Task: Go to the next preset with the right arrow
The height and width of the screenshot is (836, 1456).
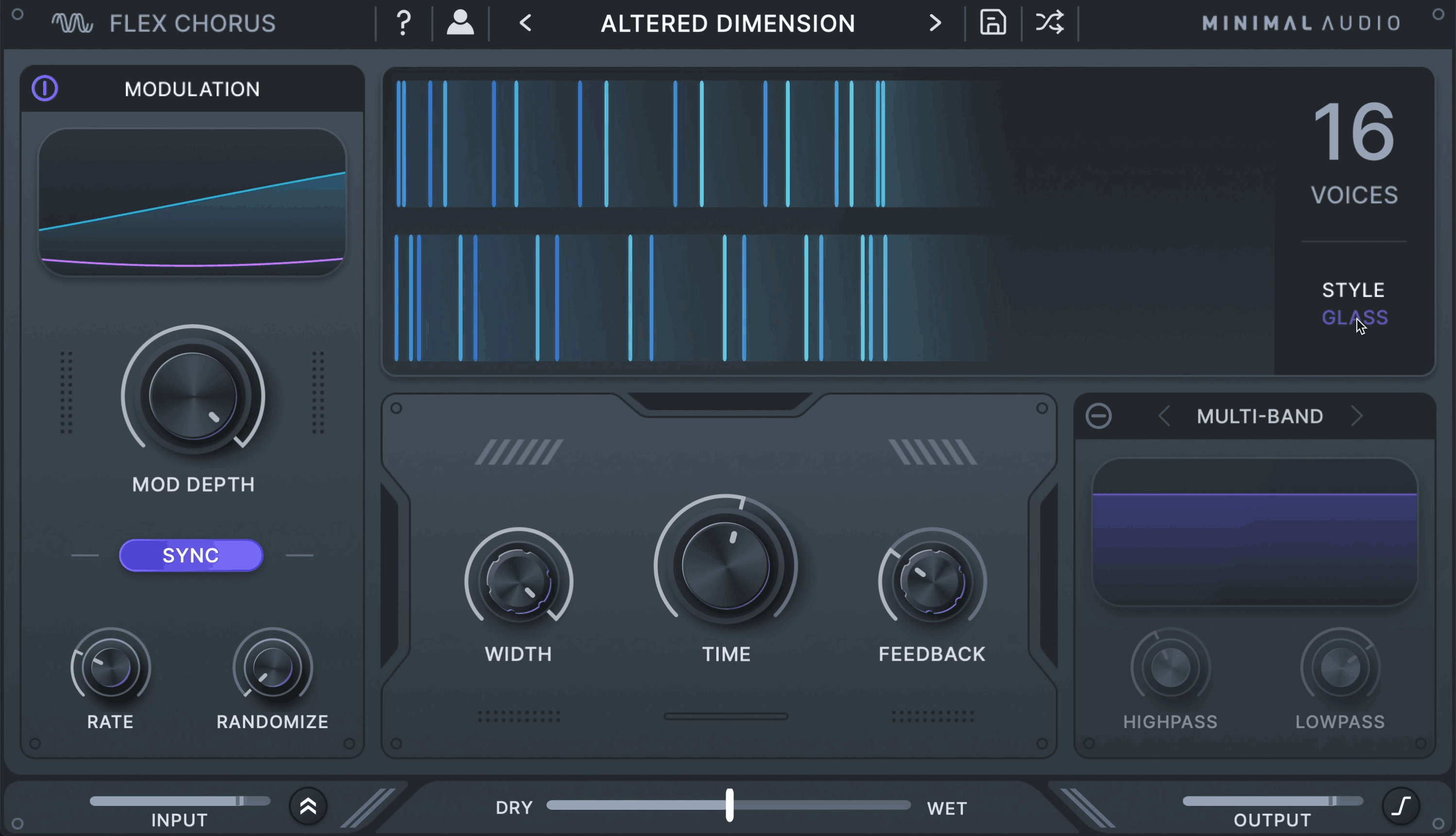Action: [935, 23]
